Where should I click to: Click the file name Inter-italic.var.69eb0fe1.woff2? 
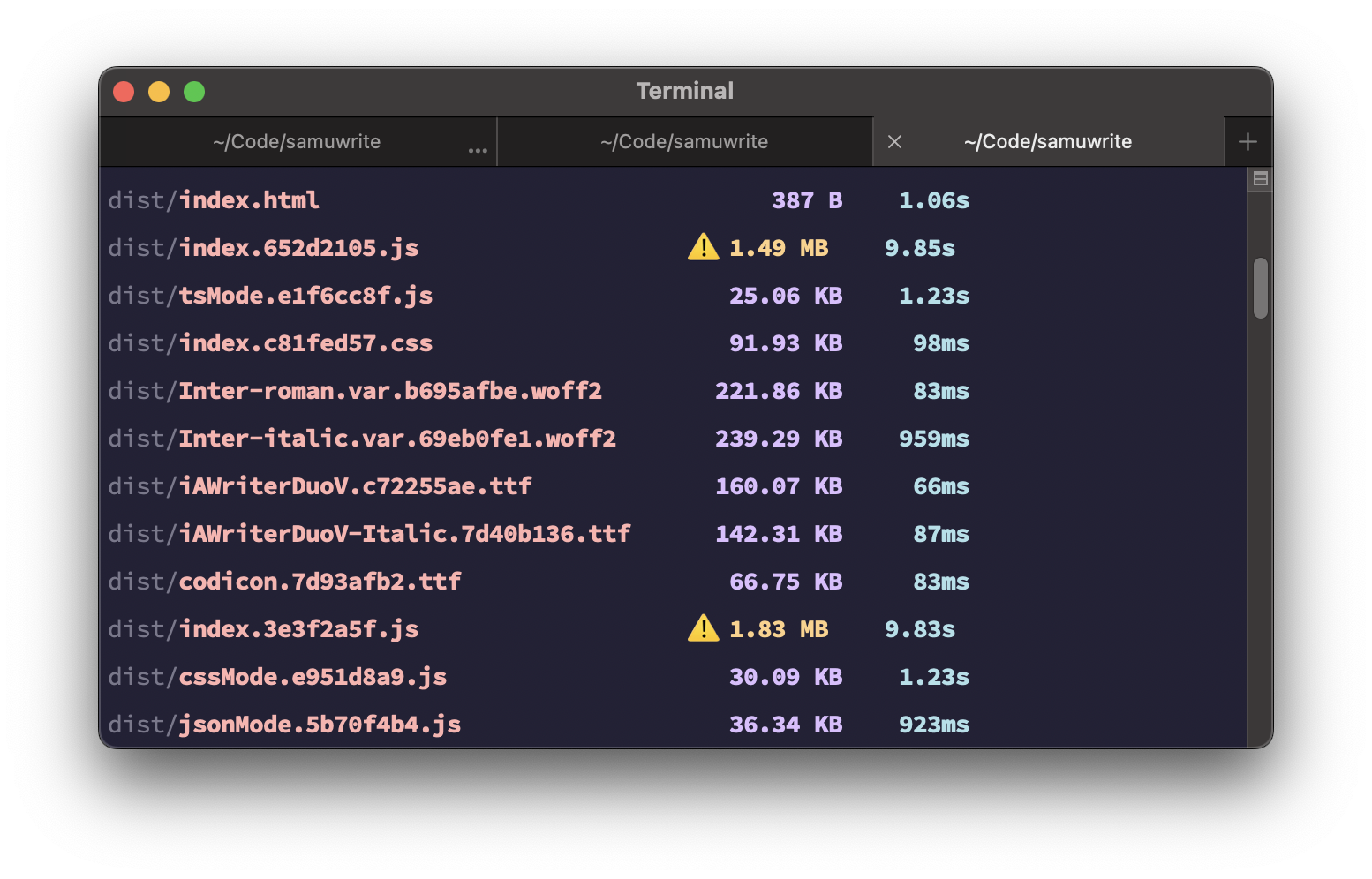coord(397,439)
